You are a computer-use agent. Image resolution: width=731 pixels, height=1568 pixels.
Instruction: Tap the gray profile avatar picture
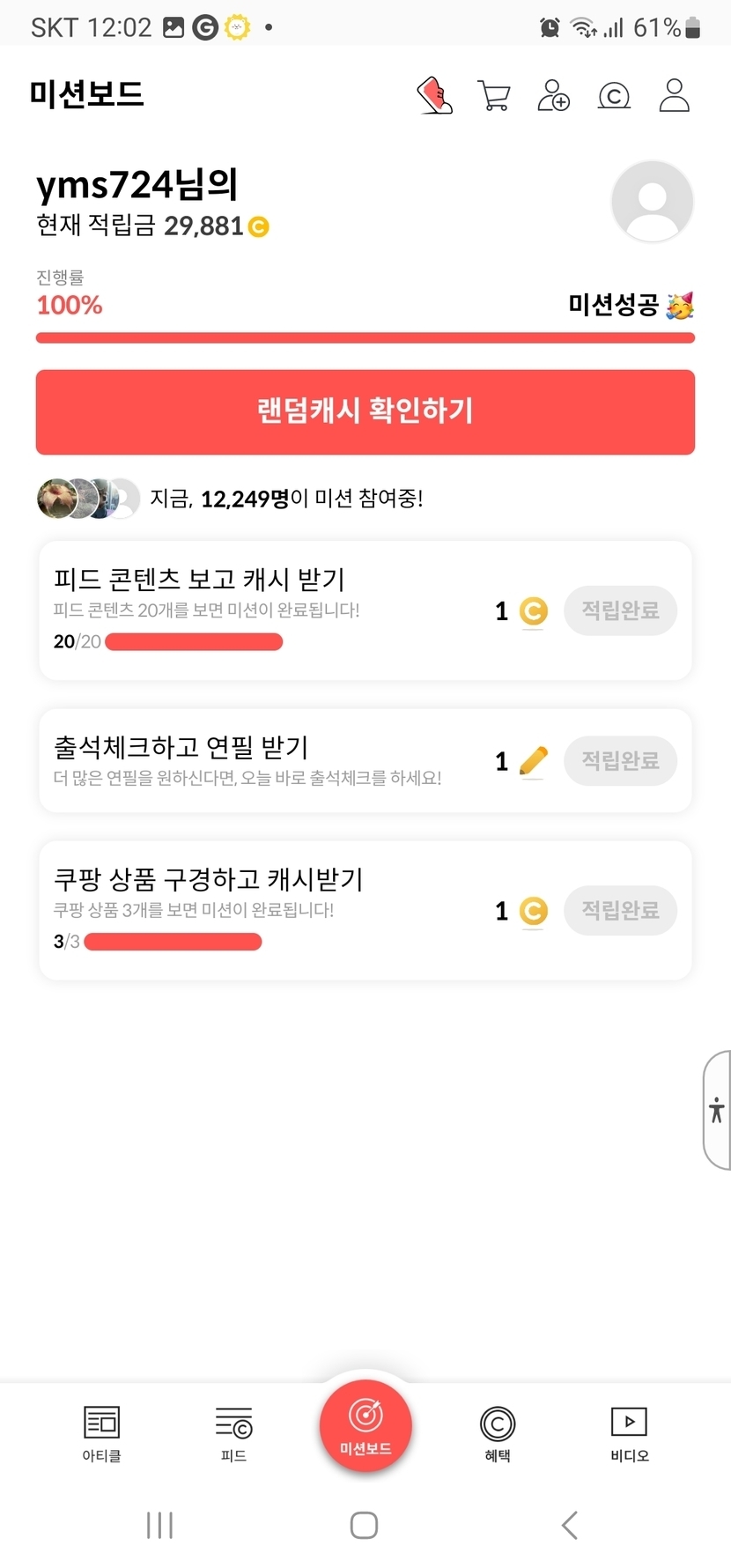tap(652, 201)
